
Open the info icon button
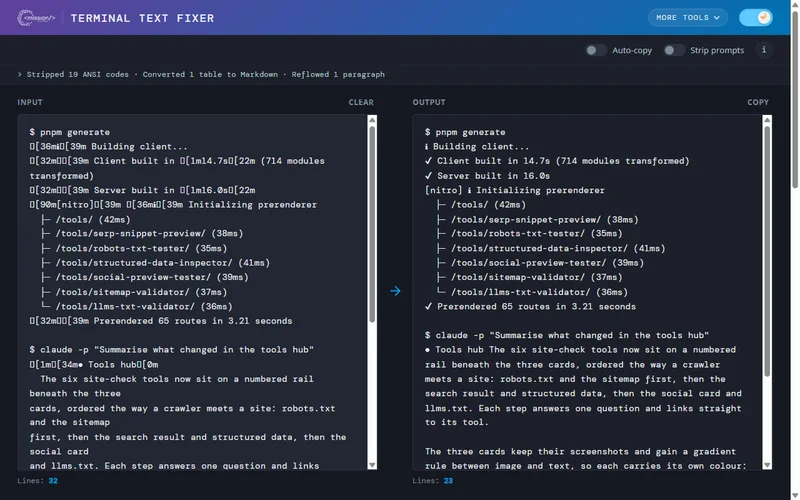(x=764, y=50)
